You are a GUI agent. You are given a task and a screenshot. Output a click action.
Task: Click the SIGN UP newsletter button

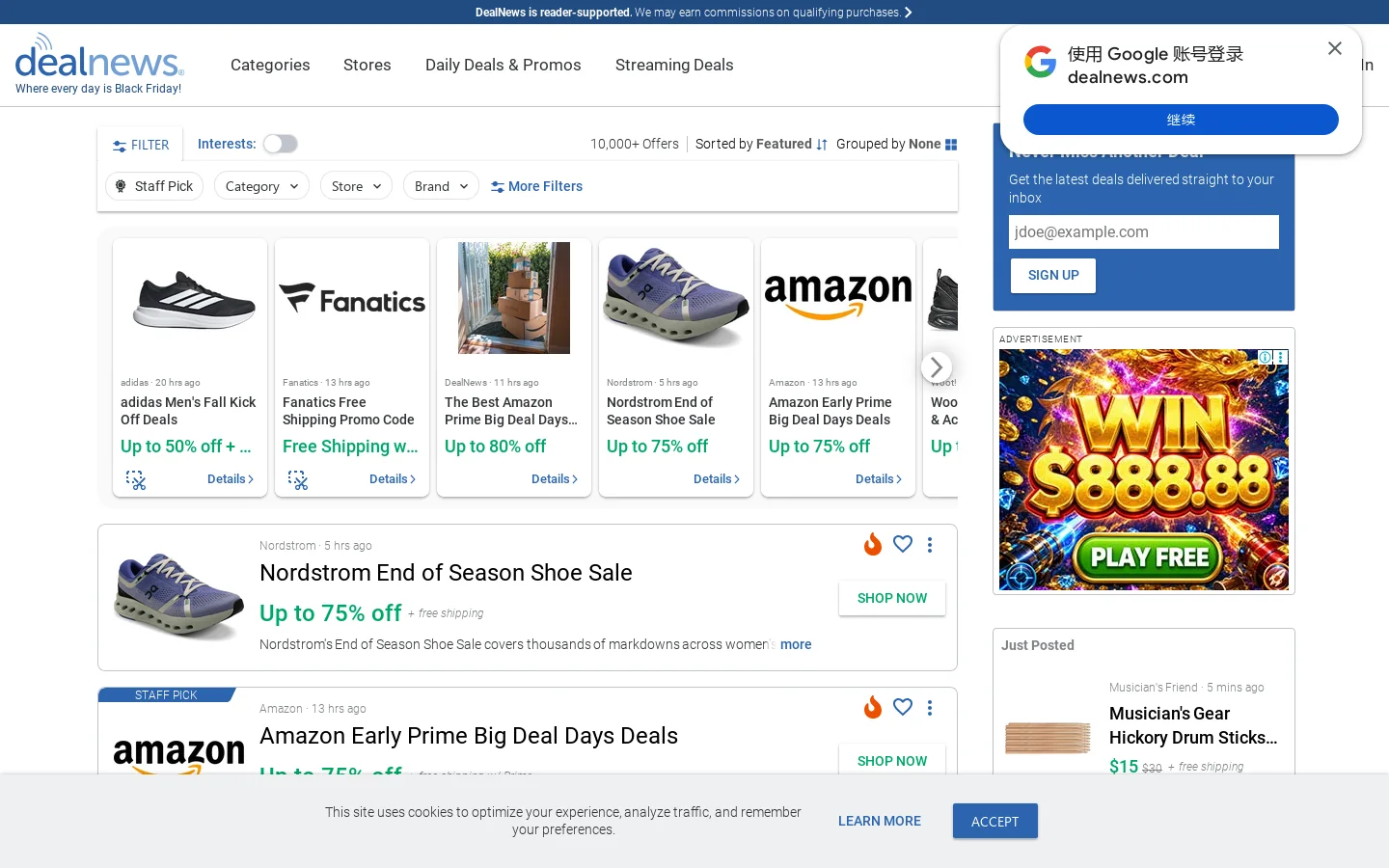[x=1053, y=276]
